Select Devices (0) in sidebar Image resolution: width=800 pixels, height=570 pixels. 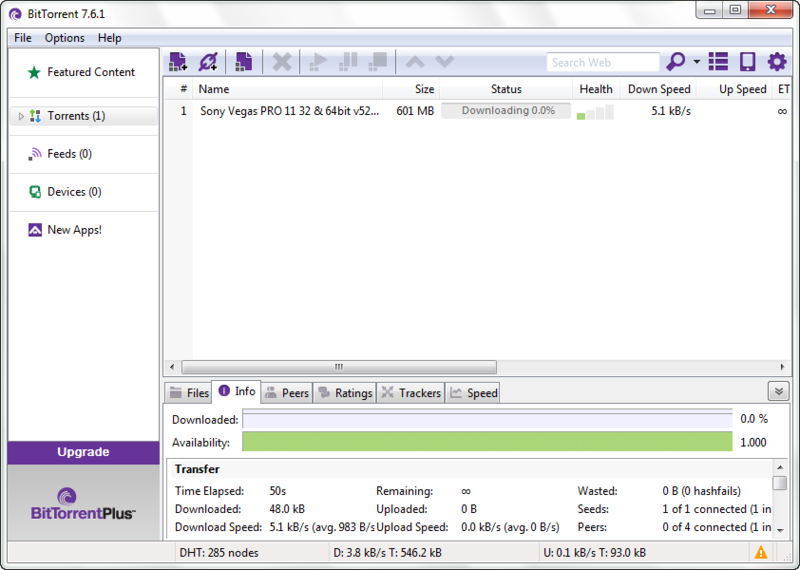(x=84, y=192)
